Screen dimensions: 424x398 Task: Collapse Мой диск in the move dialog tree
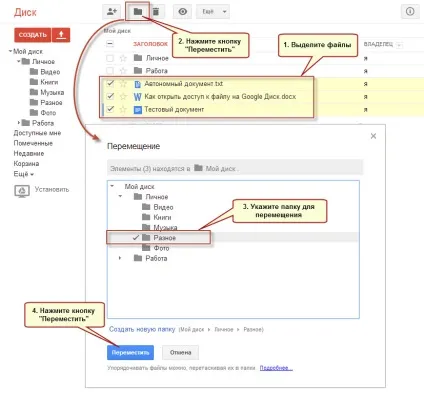tap(112, 186)
